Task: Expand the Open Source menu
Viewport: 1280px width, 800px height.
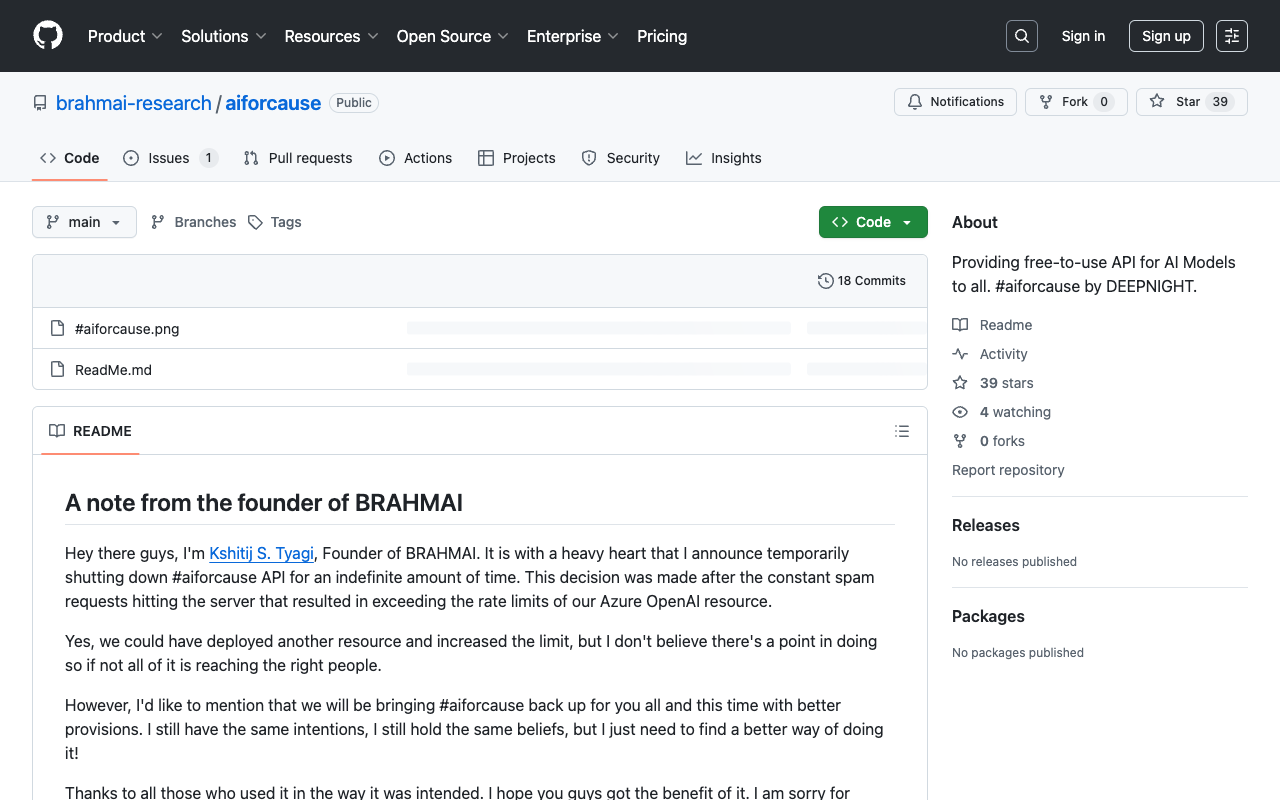Action: point(453,36)
